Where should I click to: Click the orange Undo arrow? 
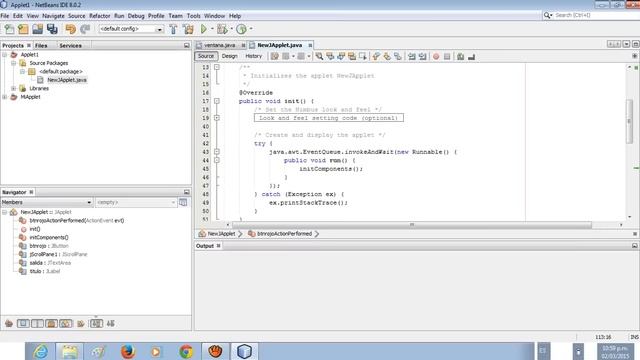tap(71, 29)
